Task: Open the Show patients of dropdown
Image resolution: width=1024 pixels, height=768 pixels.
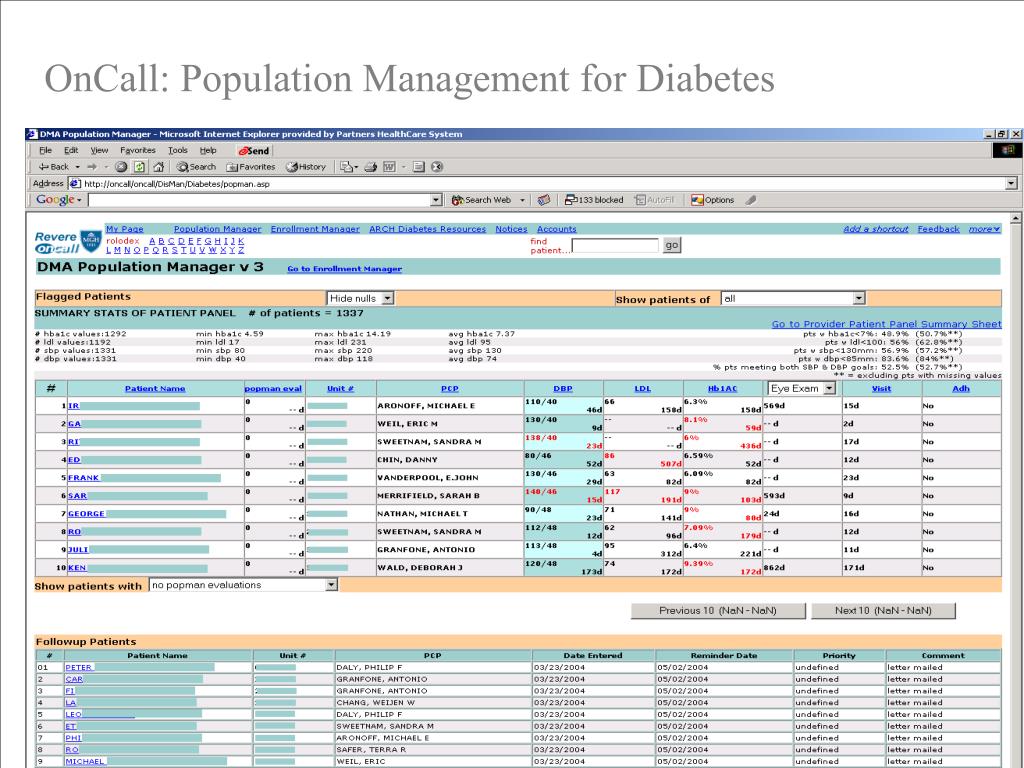Action: click(793, 298)
